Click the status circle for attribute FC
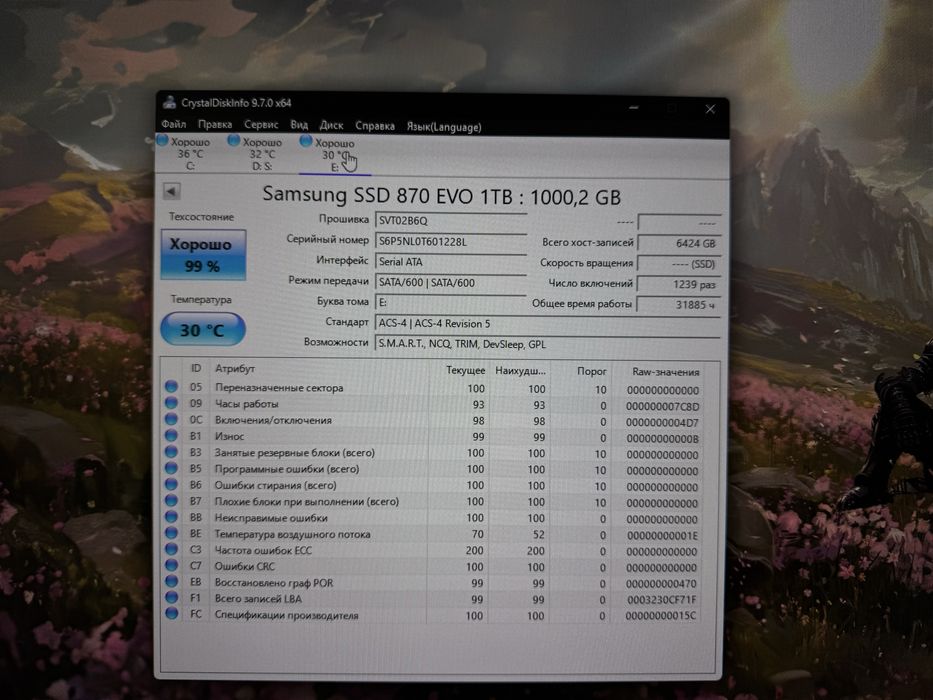933x700 pixels. pyautogui.click(x=171, y=613)
